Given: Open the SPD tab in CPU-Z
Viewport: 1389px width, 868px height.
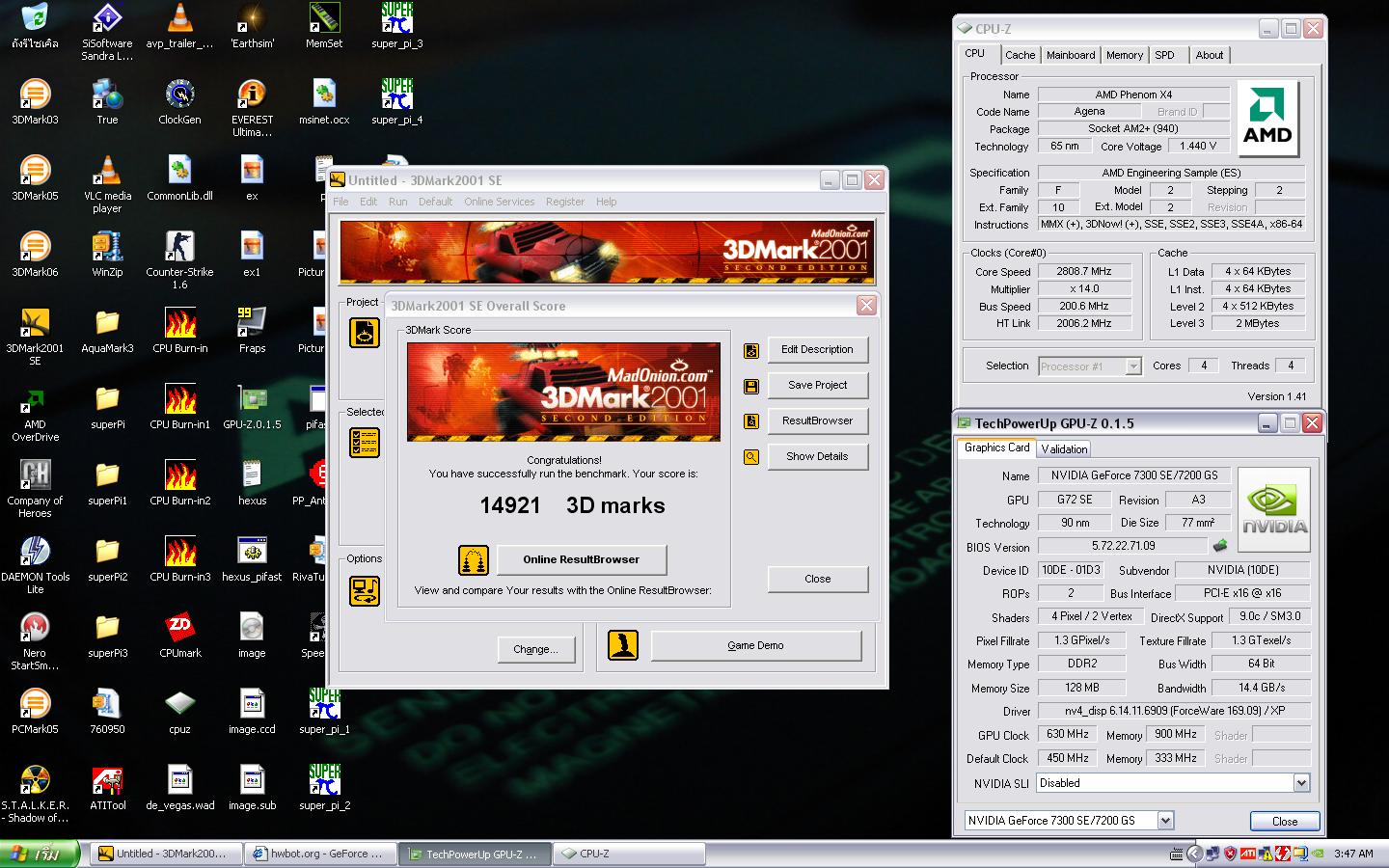Looking at the screenshot, I should pos(1165,55).
